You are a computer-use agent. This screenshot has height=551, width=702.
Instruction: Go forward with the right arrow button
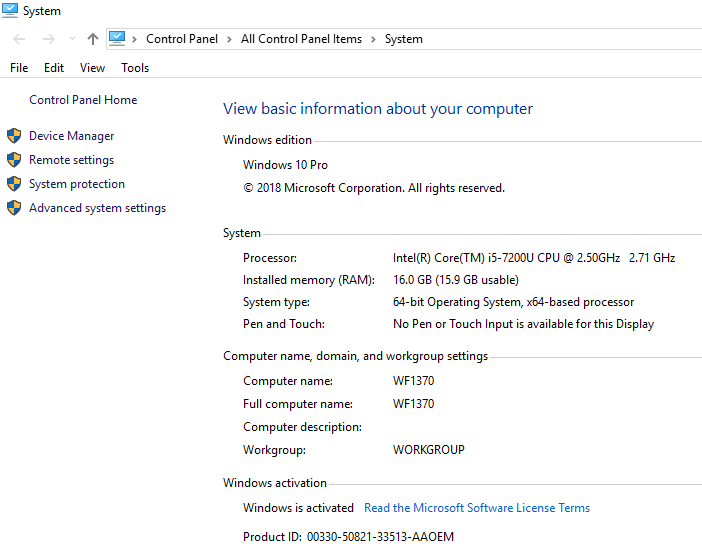click(x=48, y=39)
